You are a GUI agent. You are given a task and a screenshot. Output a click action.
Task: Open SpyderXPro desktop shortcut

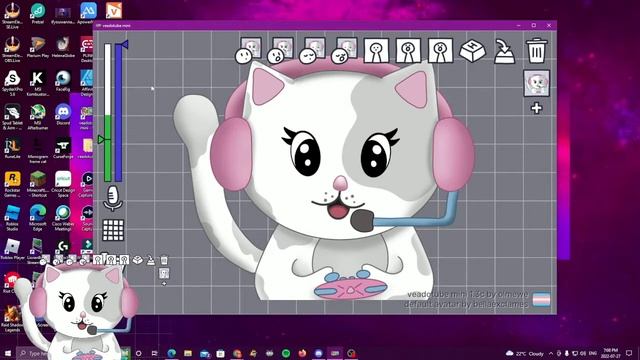(x=12, y=83)
